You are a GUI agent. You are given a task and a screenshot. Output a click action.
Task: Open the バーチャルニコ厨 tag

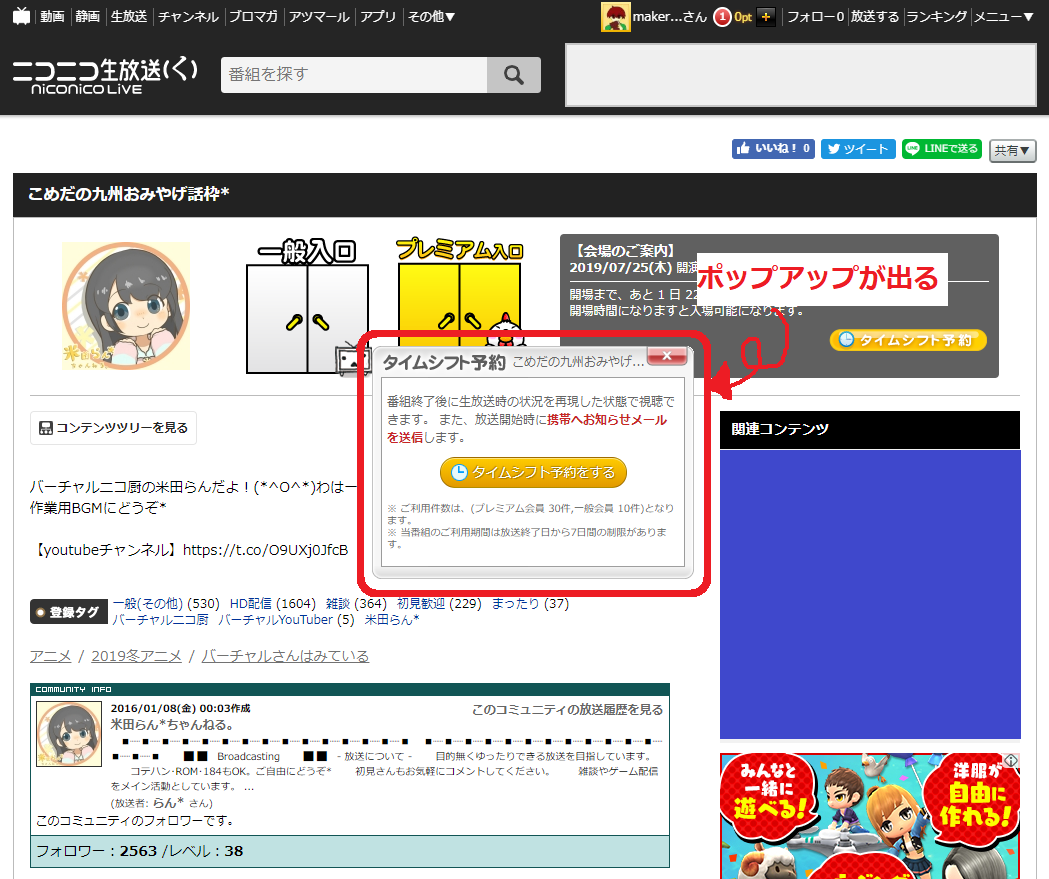160,619
